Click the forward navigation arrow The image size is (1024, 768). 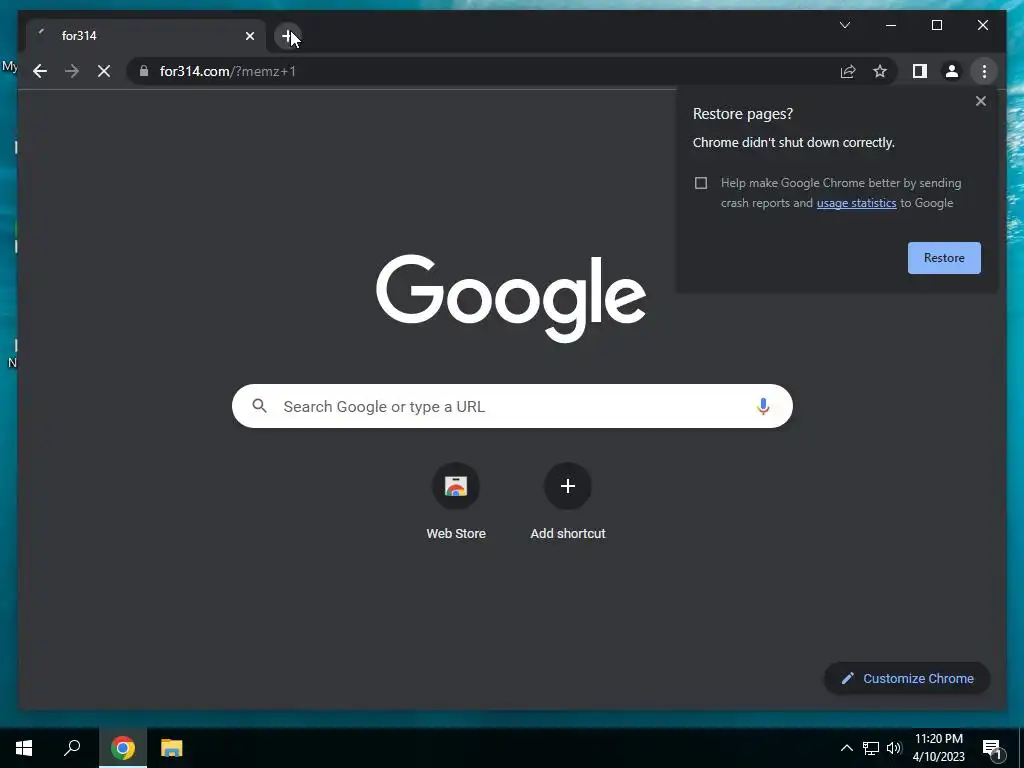pyautogui.click(x=72, y=71)
